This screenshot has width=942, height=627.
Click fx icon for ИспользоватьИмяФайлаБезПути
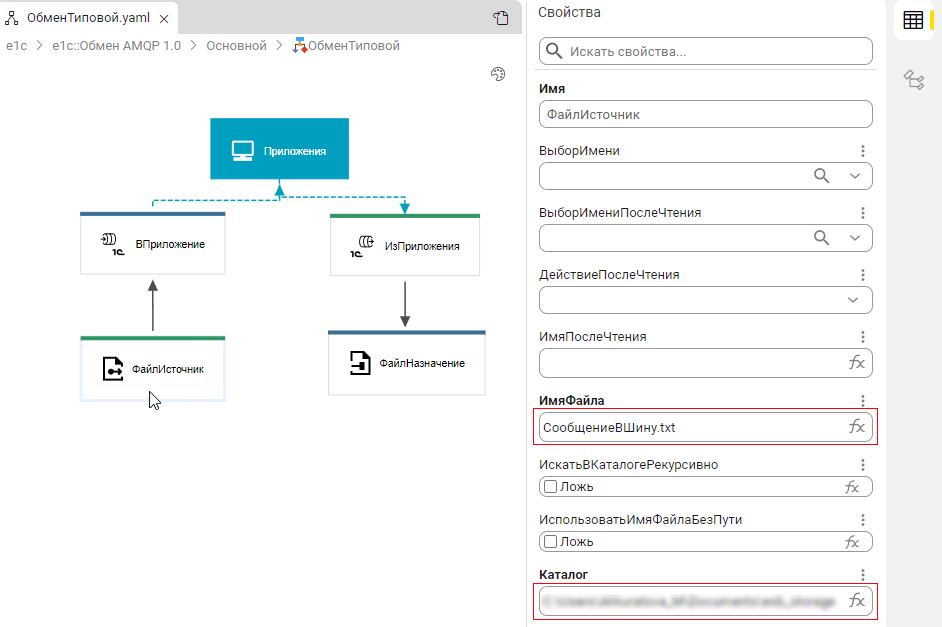click(x=852, y=542)
